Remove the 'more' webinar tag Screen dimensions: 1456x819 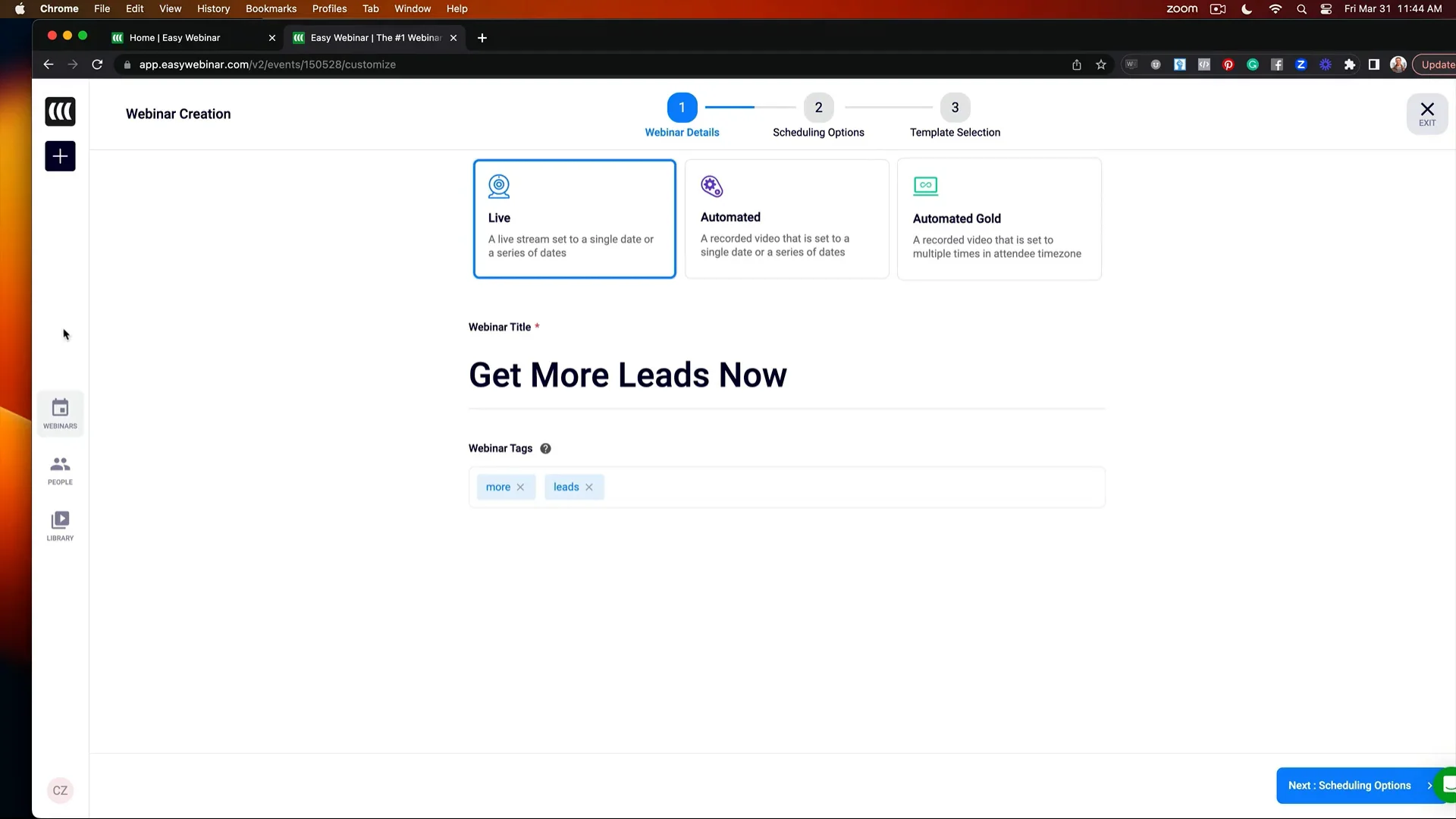[521, 487]
